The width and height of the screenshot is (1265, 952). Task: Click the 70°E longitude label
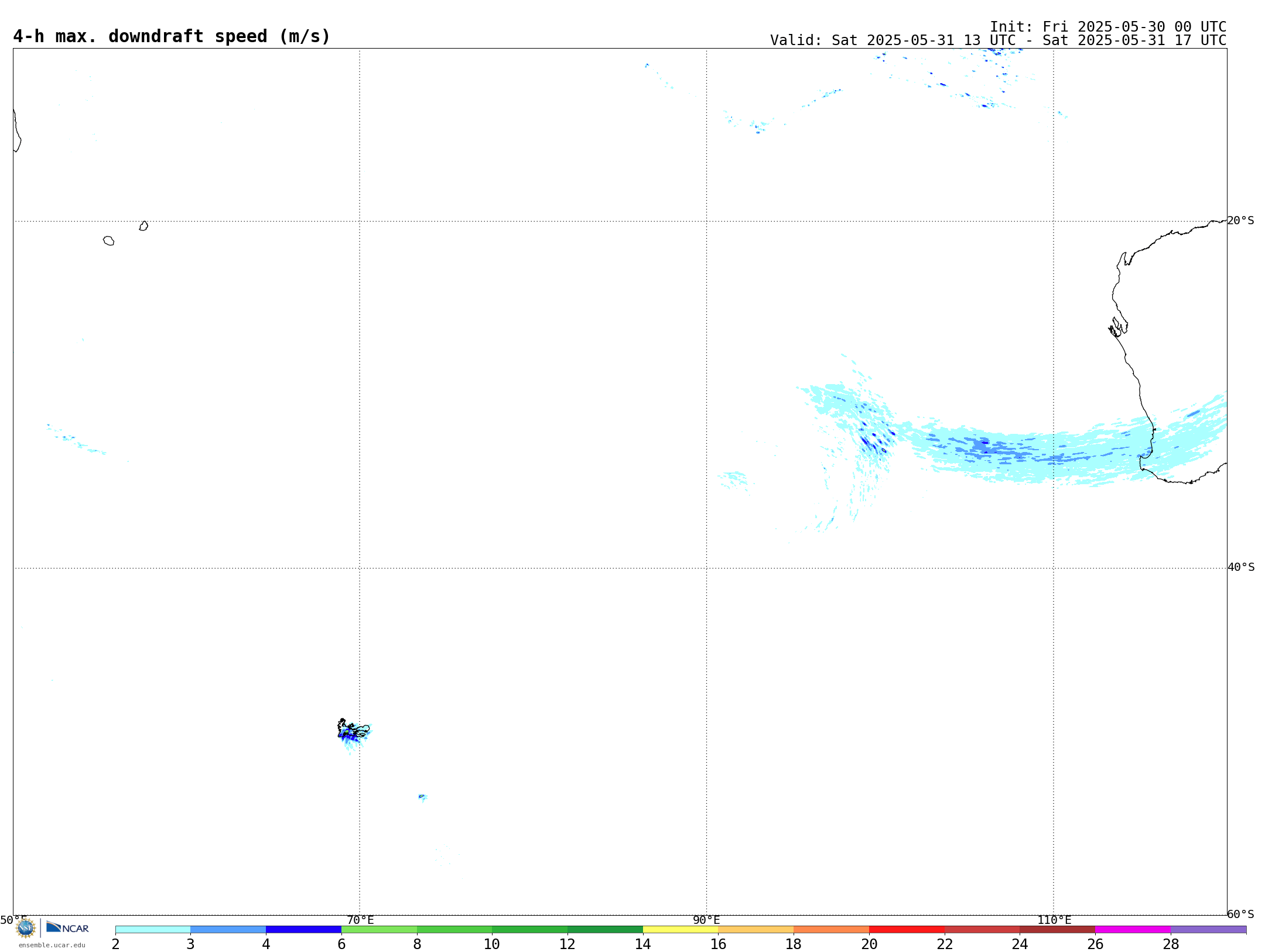tap(360, 920)
